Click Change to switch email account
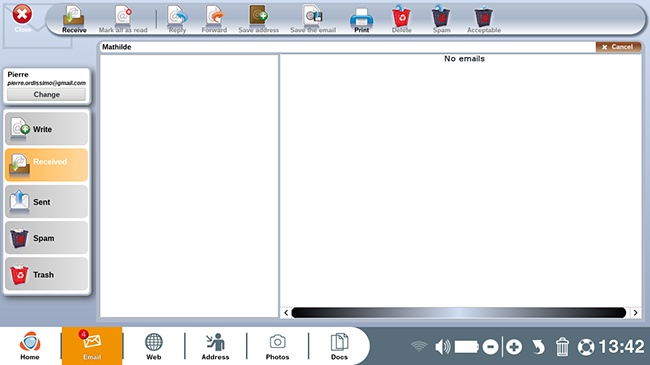Image resolution: width=650 pixels, height=365 pixels. (46, 95)
